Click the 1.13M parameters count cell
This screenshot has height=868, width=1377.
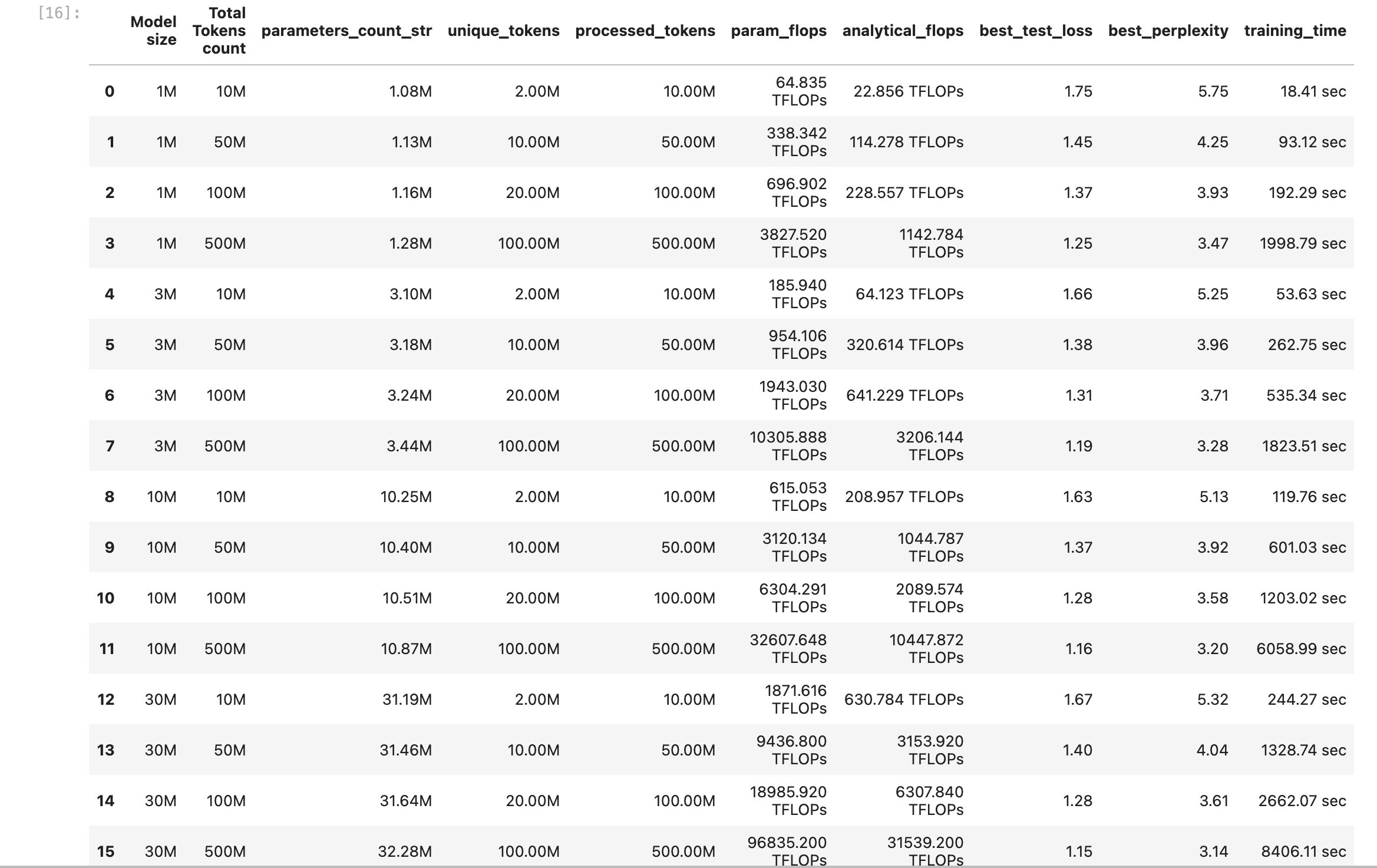point(411,142)
